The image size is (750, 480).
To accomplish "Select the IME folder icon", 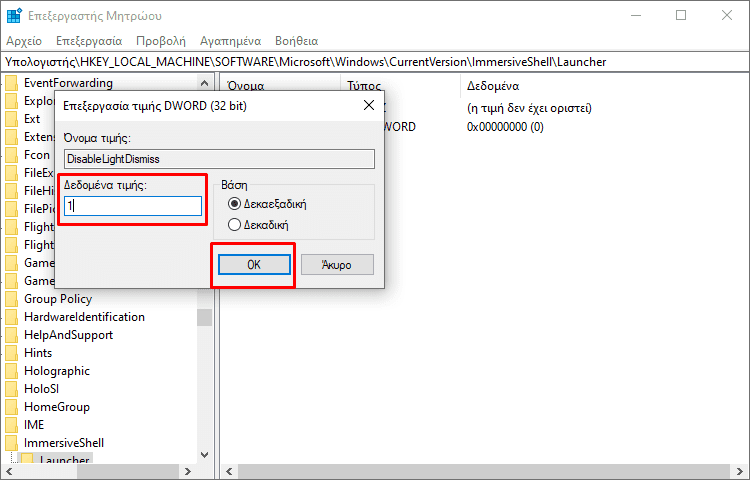I will click(11, 425).
